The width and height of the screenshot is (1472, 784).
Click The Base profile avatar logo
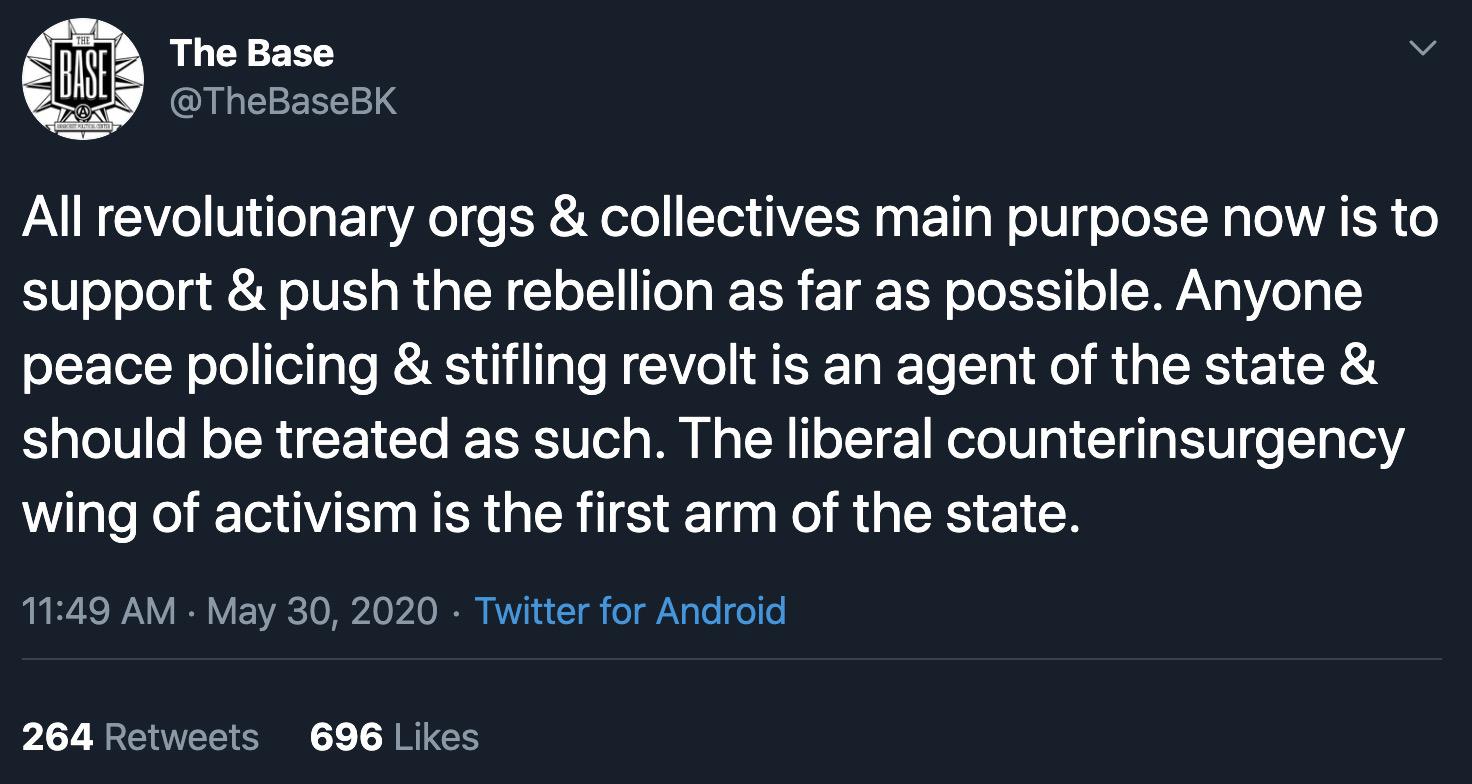pos(83,78)
